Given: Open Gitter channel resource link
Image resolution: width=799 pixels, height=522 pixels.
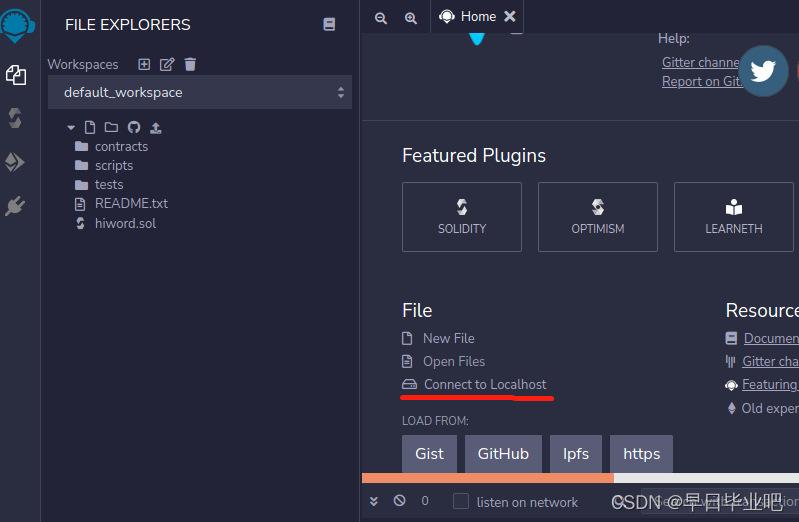Looking at the screenshot, I should click(770, 361).
